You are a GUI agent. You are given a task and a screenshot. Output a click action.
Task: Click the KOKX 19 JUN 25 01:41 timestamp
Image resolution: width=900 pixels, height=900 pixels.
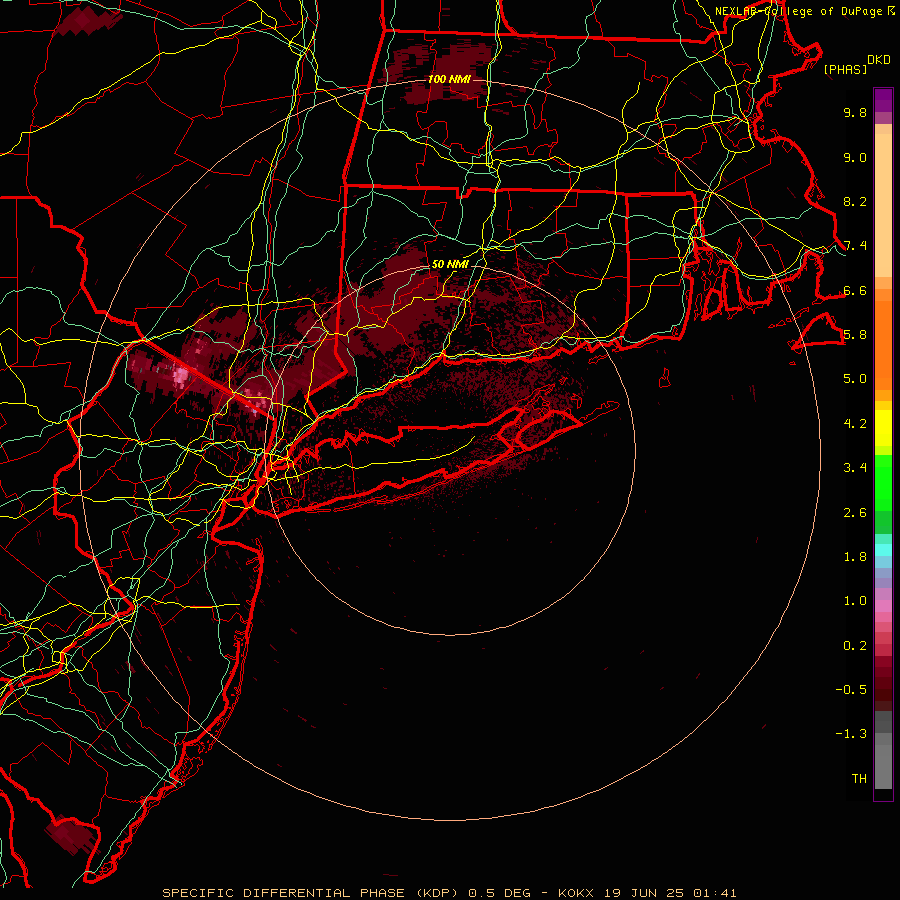click(x=647, y=893)
